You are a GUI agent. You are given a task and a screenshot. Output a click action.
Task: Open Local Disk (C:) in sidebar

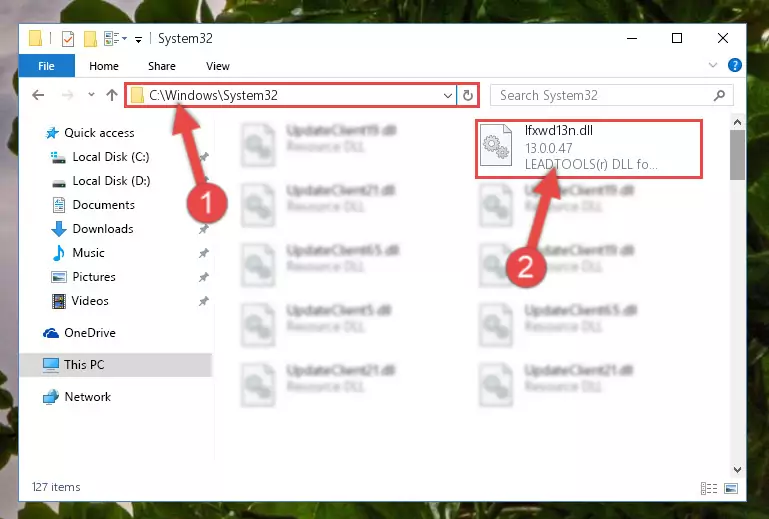click(111, 157)
